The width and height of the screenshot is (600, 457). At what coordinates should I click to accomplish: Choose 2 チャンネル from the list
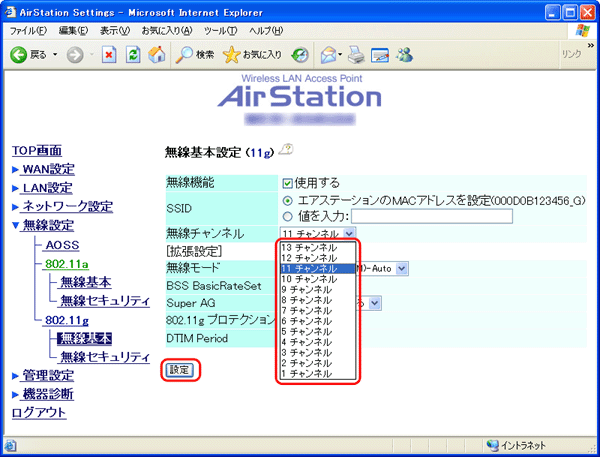point(318,363)
